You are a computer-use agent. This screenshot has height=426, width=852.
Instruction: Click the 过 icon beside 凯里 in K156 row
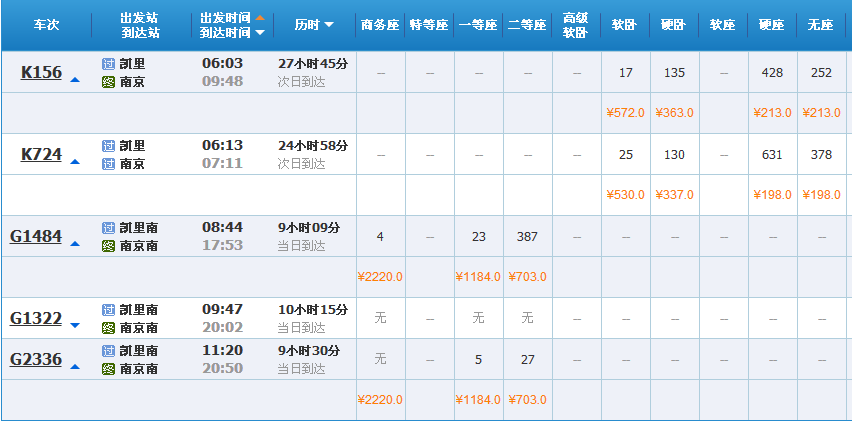coord(109,64)
